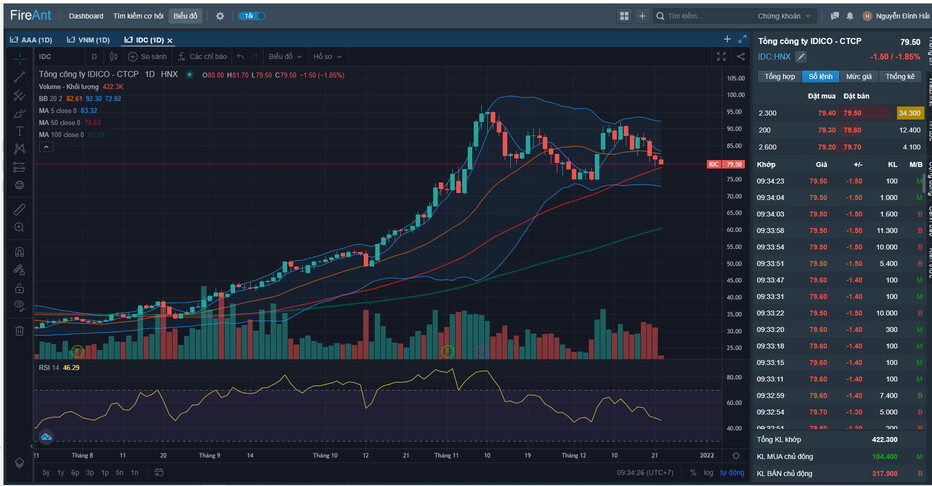
Task: Select the Mức giá tab
Action: [858, 76]
